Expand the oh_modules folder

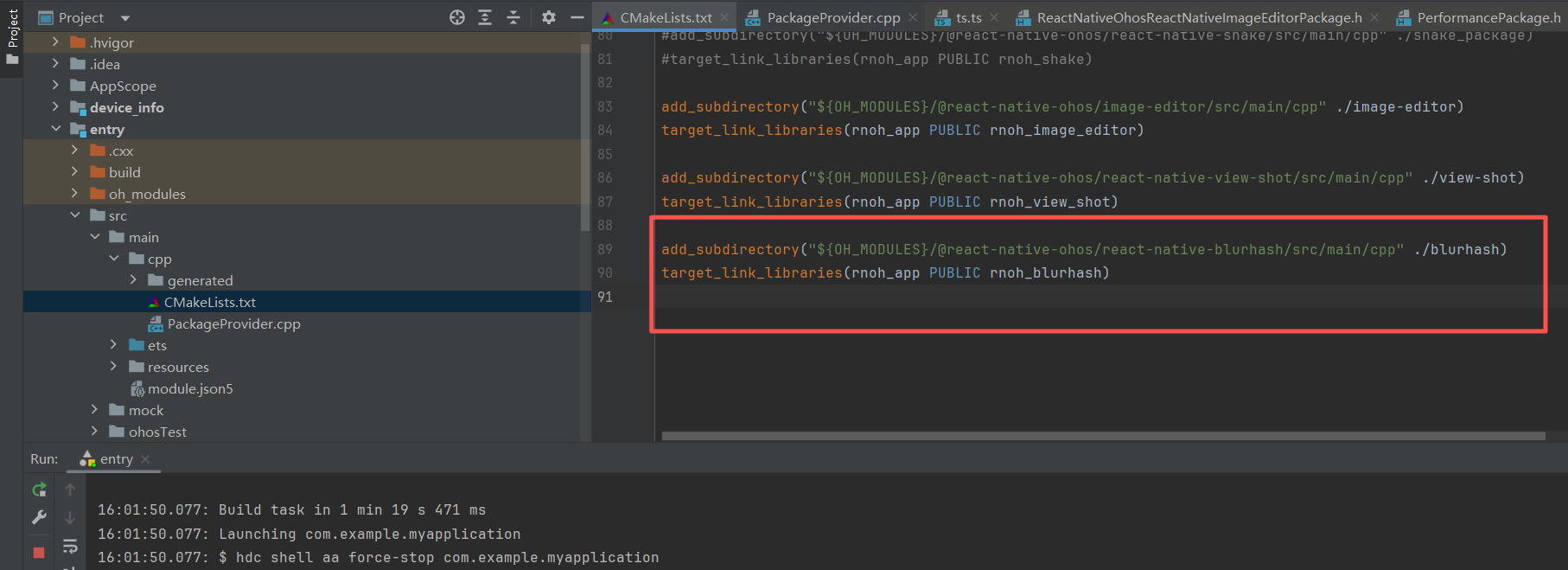click(74, 193)
